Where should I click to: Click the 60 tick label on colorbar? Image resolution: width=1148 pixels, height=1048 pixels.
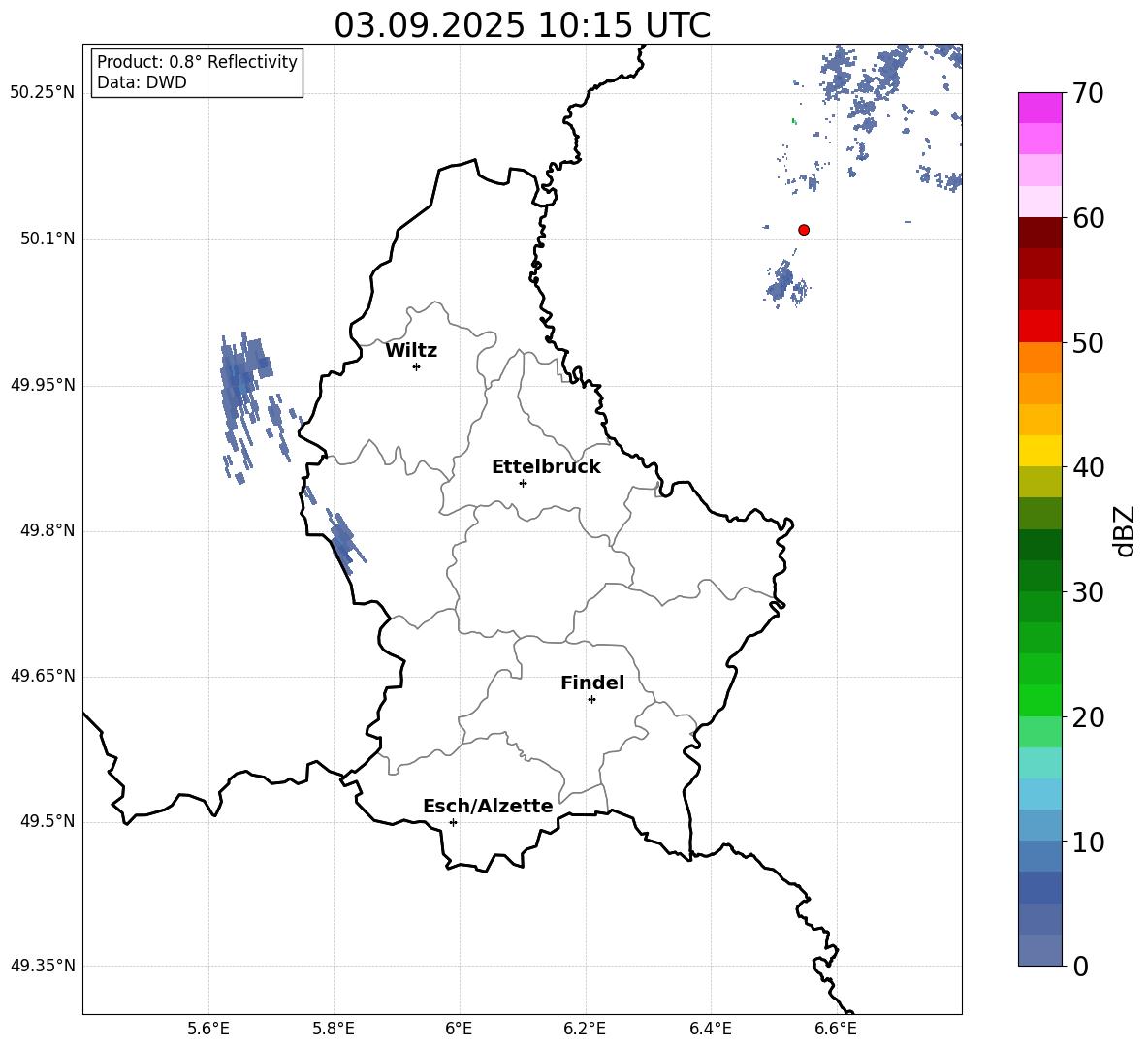(1089, 218)
